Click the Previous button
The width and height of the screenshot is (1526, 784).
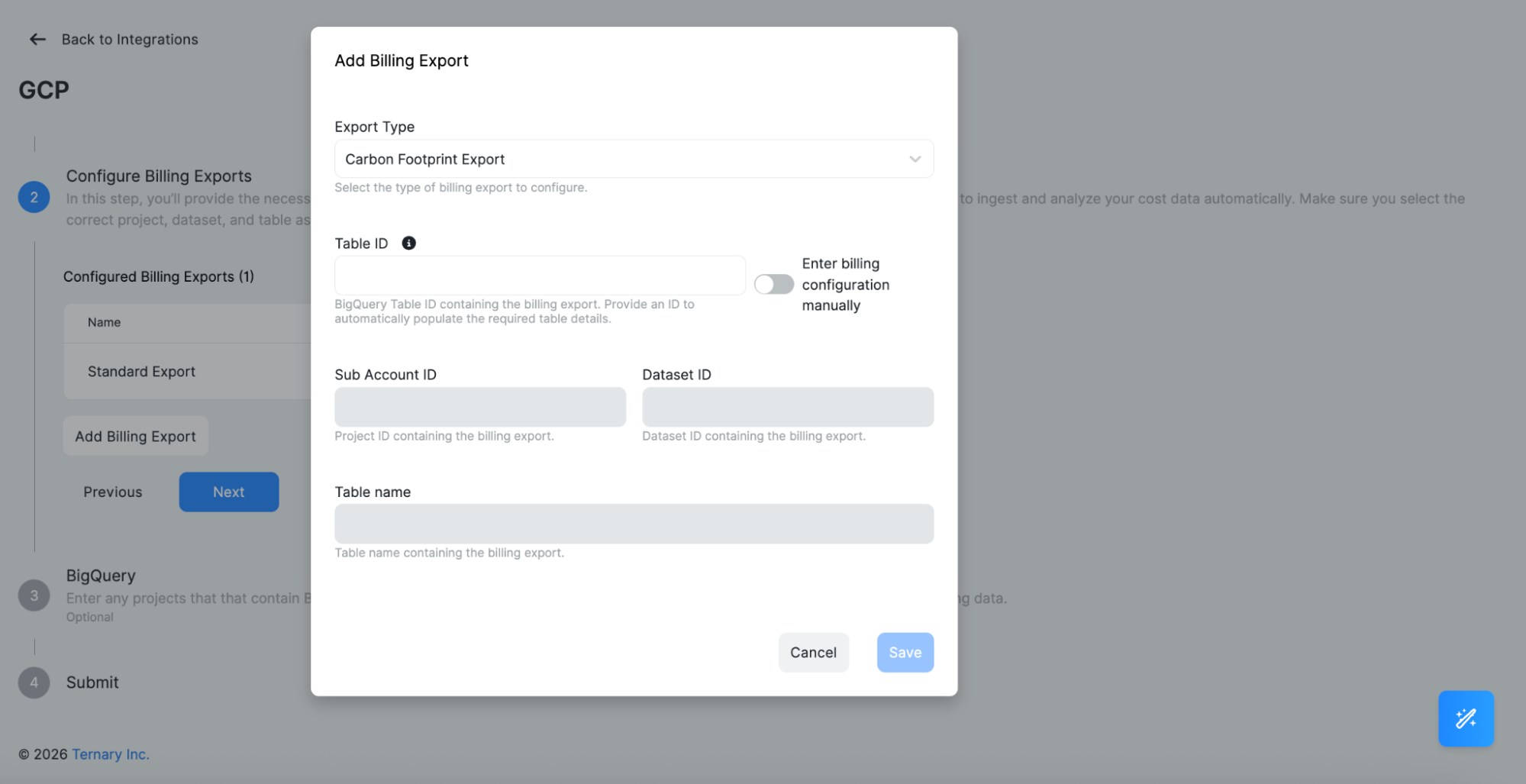111,492
